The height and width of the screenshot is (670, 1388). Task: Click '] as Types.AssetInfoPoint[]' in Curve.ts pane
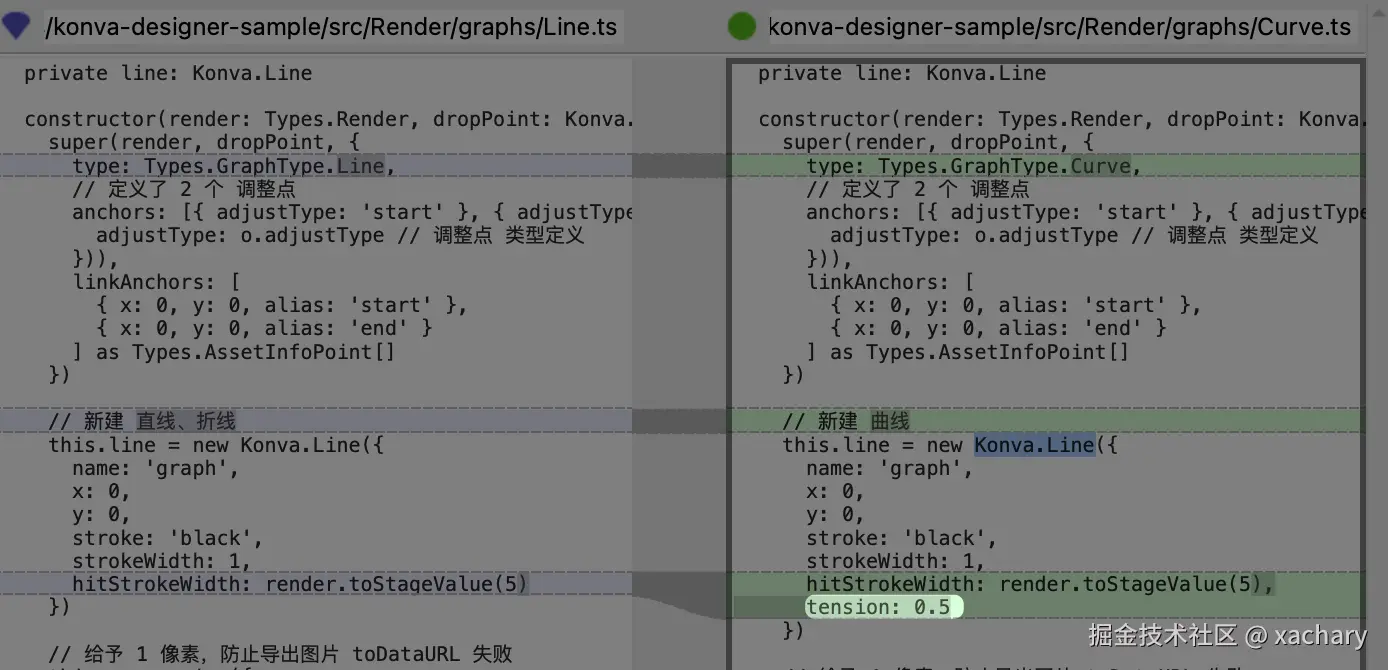point(968,352)
